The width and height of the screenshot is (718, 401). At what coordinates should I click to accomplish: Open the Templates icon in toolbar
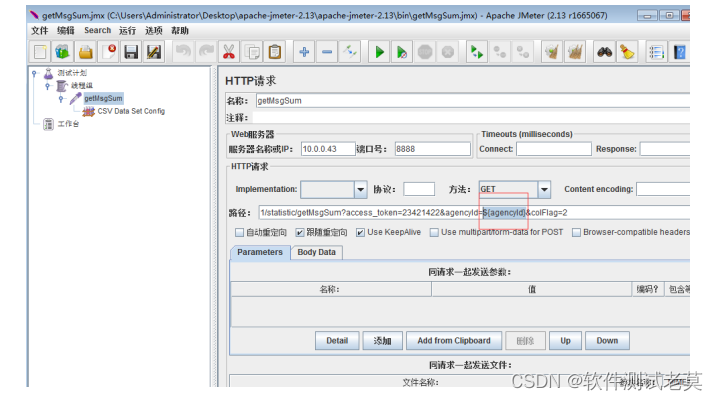62,52
